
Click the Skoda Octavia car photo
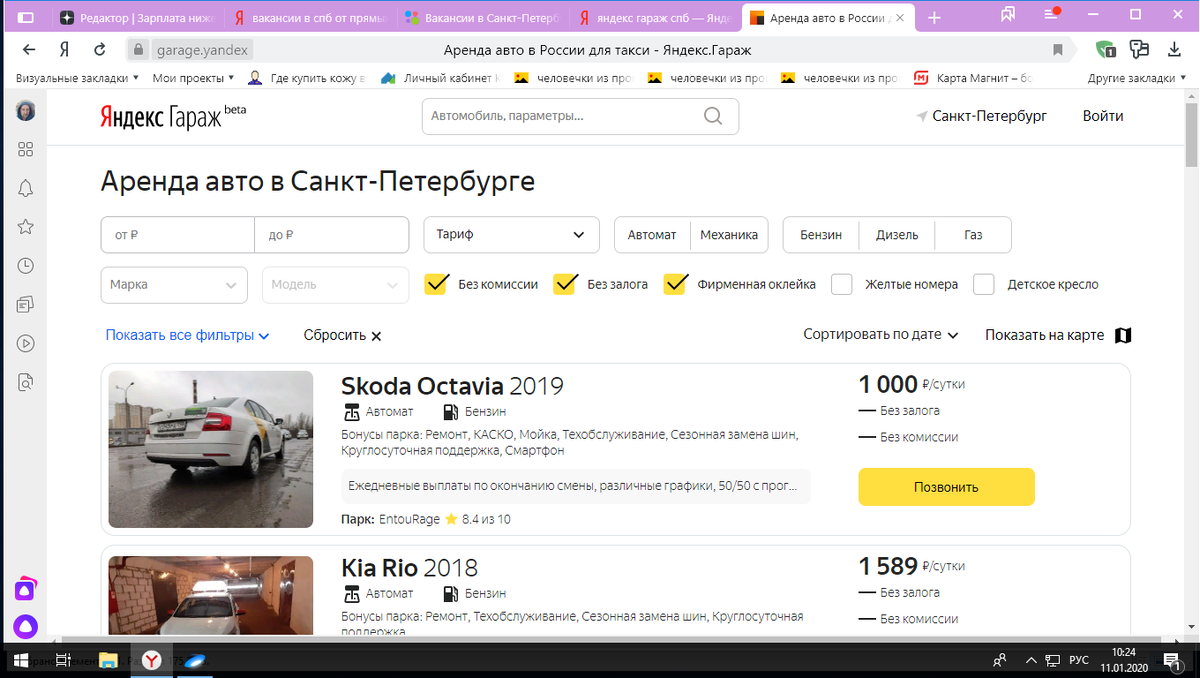click(x=210, y=448)
